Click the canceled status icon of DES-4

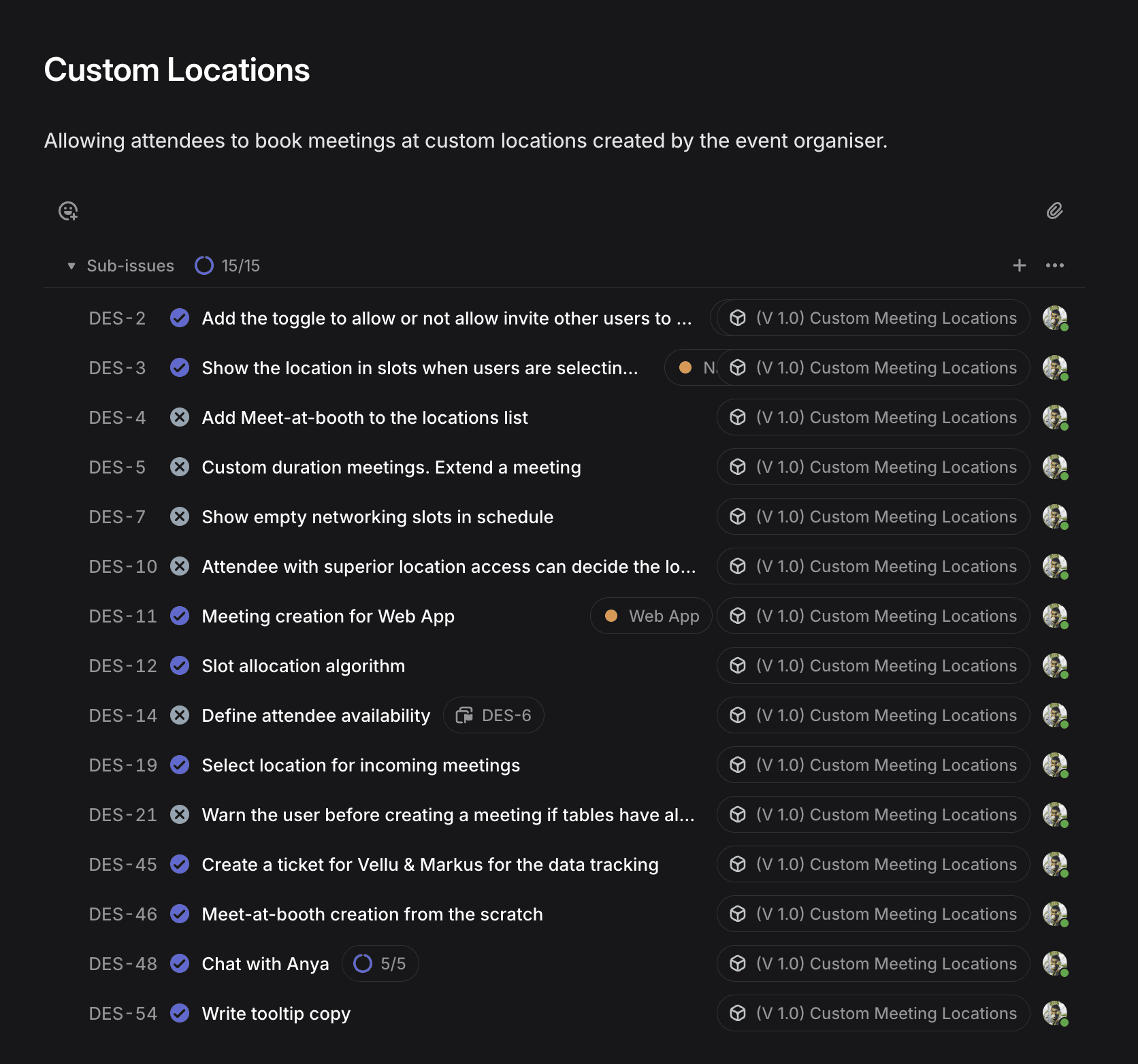tap(180, 417)
